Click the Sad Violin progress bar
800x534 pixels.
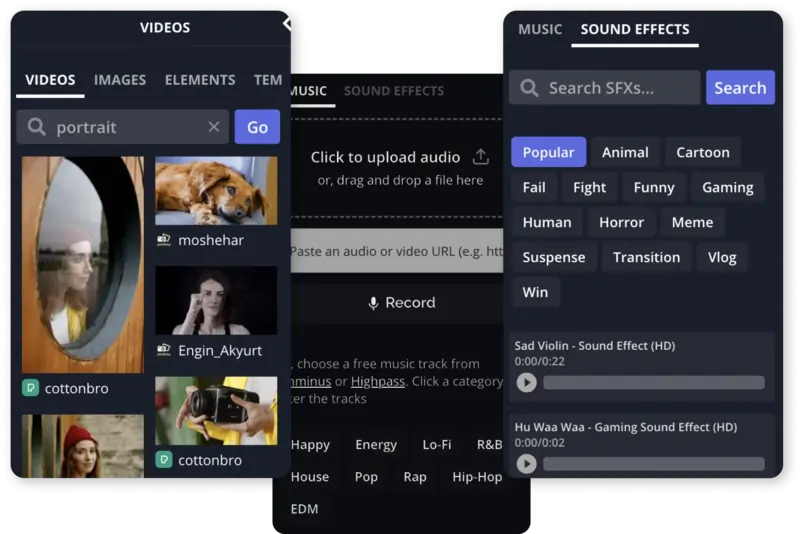(653, 383)
